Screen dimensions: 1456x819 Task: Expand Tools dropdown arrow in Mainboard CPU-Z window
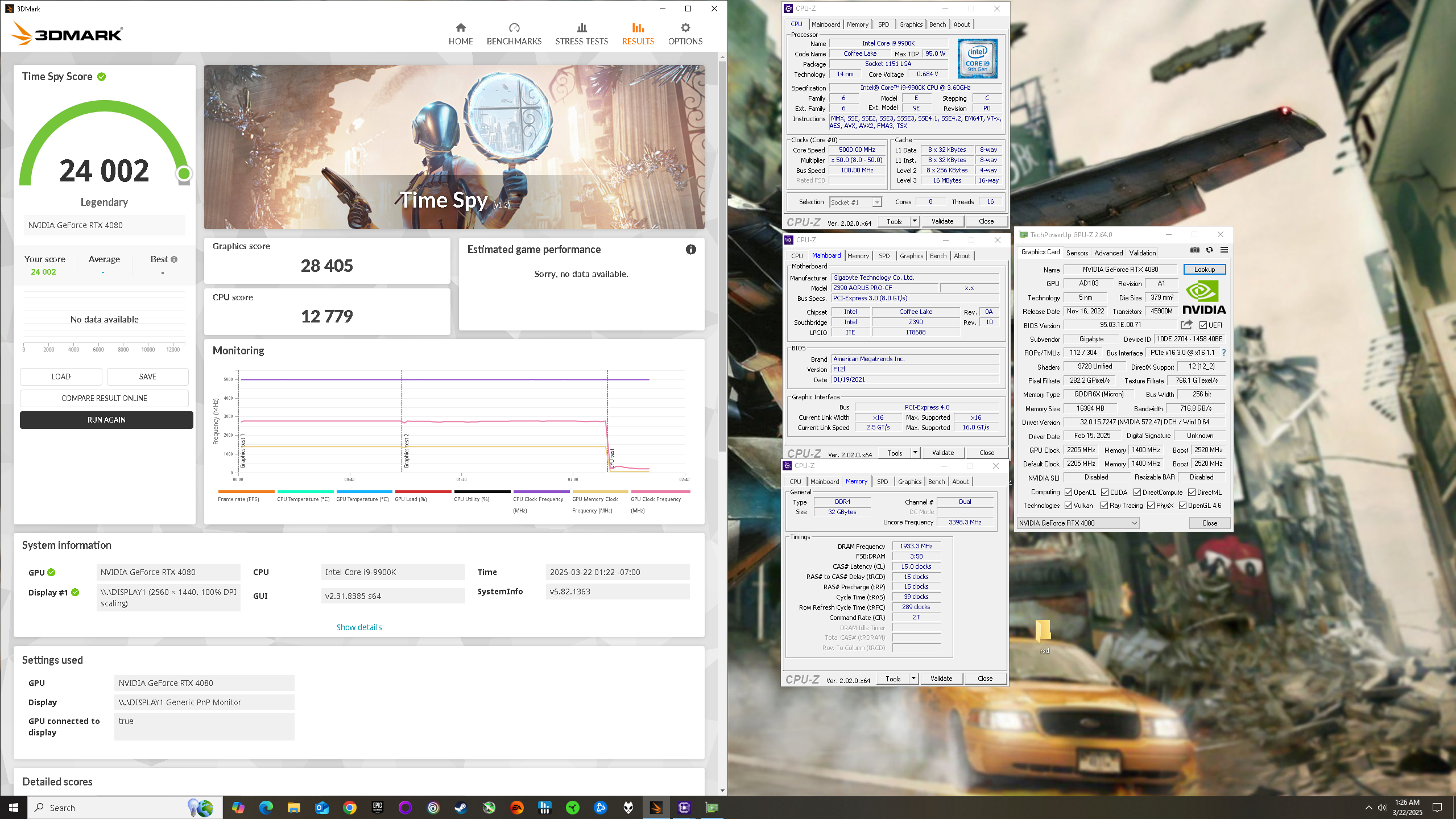915,453
